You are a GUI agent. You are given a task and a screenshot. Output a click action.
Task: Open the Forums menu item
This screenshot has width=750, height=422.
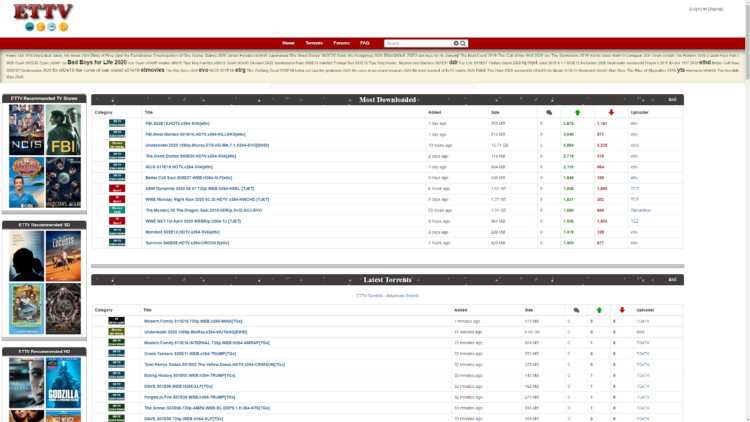pos(341,43)
